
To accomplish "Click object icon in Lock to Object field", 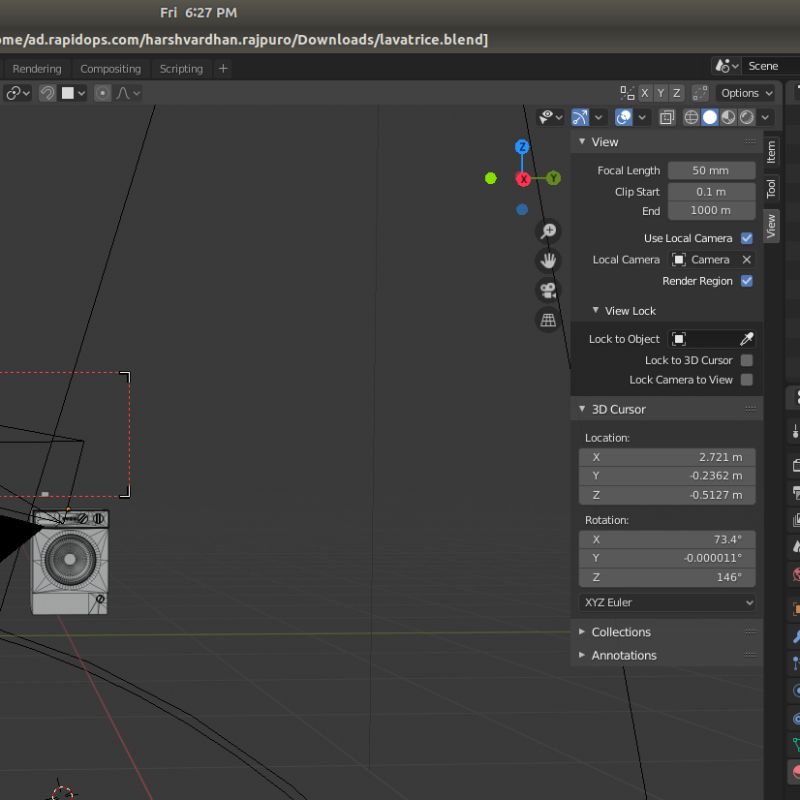I will tap(679, 339).
